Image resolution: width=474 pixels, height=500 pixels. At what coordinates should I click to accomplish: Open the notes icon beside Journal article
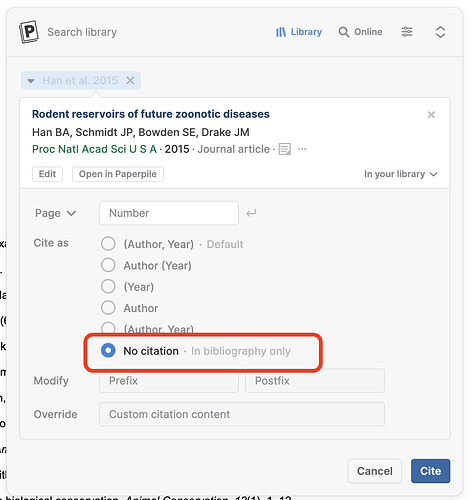285,149
